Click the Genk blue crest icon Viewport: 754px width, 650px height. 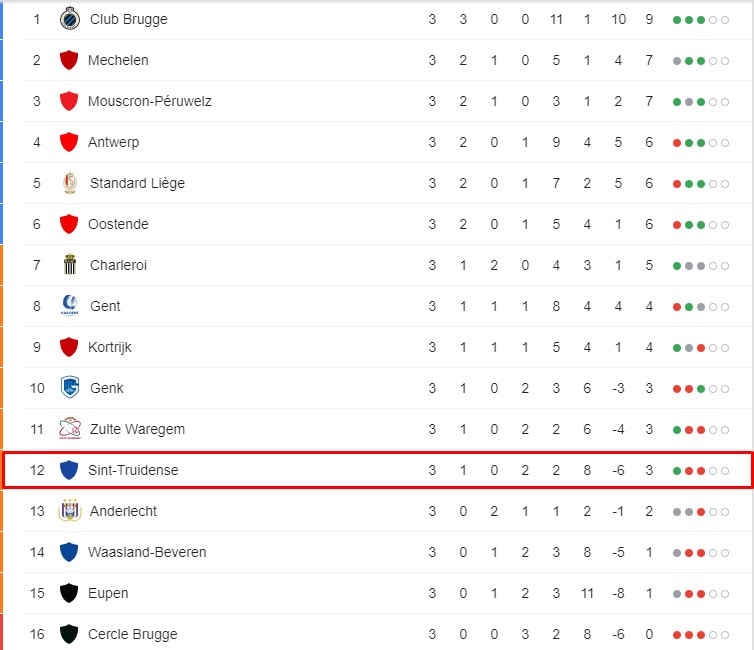pyautogui.click(x=70, y=388)
